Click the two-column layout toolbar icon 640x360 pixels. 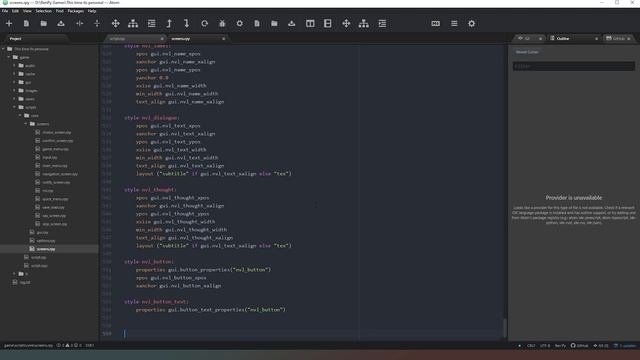click(310, 24)
